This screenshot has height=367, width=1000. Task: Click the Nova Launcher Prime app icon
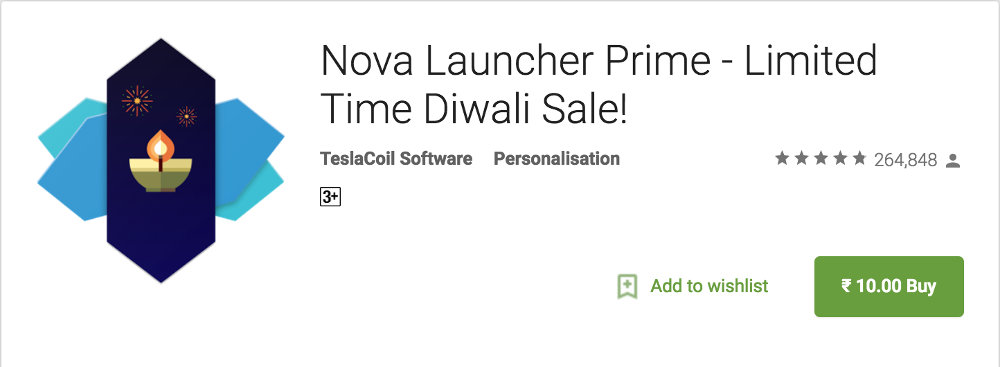pos(161,160)
